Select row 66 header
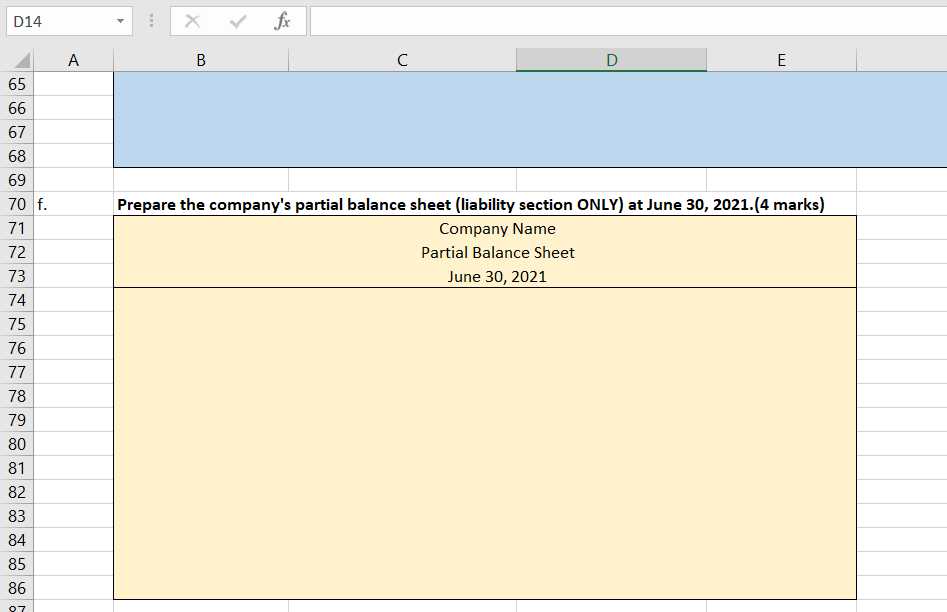The width and height of the screenshot is (947, 612). [17, 108]
